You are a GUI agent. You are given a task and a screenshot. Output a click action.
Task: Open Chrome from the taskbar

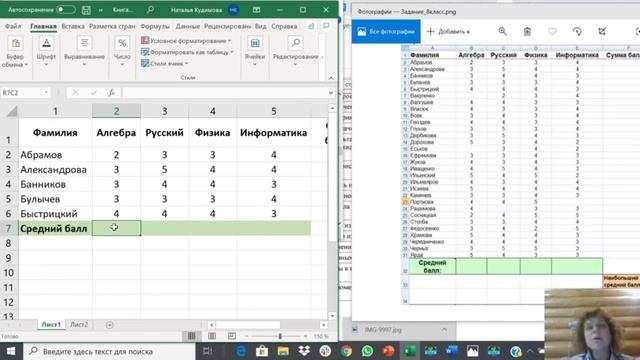[346, 351]
